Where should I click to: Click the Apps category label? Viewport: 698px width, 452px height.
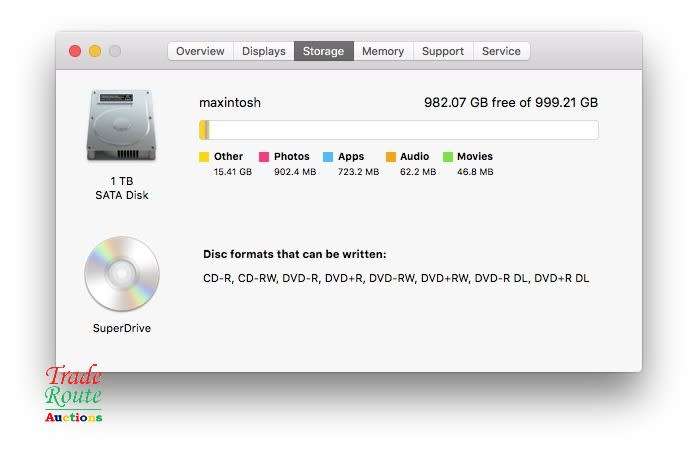coord(351,156)
